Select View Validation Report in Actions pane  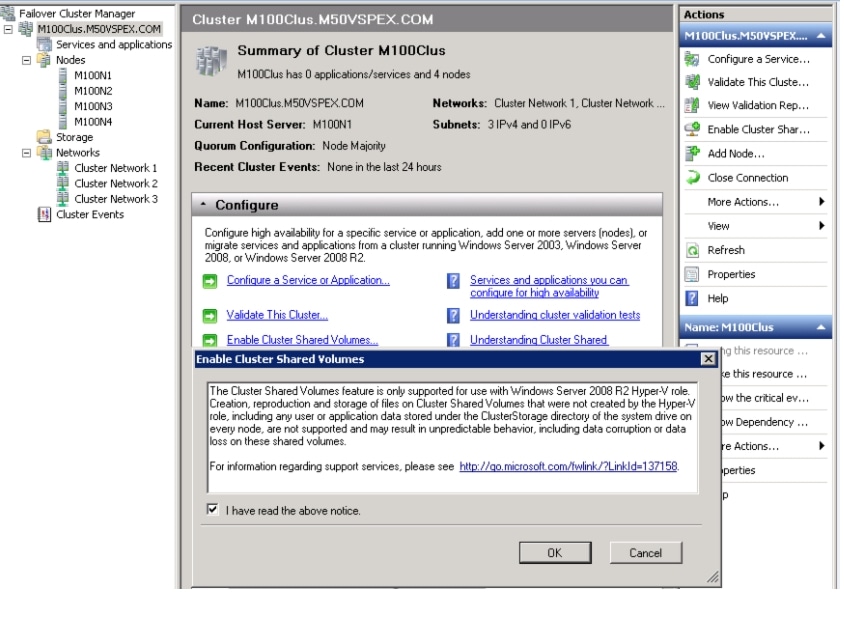click(x=758, y=105)
